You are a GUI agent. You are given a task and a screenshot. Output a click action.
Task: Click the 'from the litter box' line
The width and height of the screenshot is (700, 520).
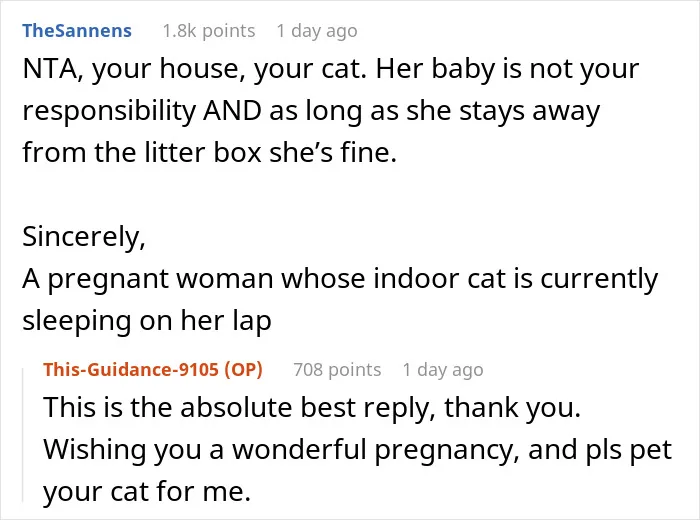(210, 152)
